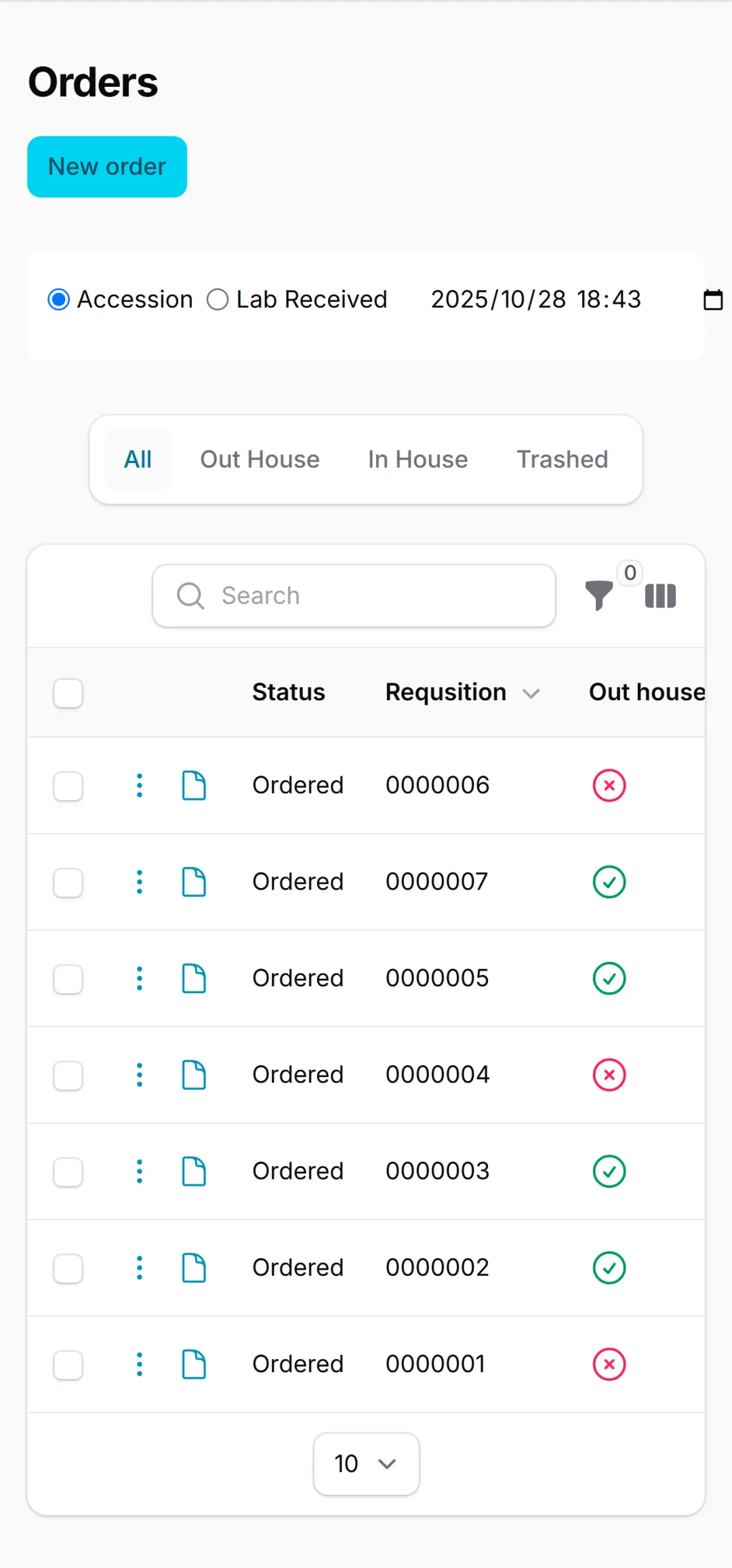The height and width of the screenshot is (1568, 732).
Task: Open three-dot menu for order 0000004
Action: (x=140, y=1075)
